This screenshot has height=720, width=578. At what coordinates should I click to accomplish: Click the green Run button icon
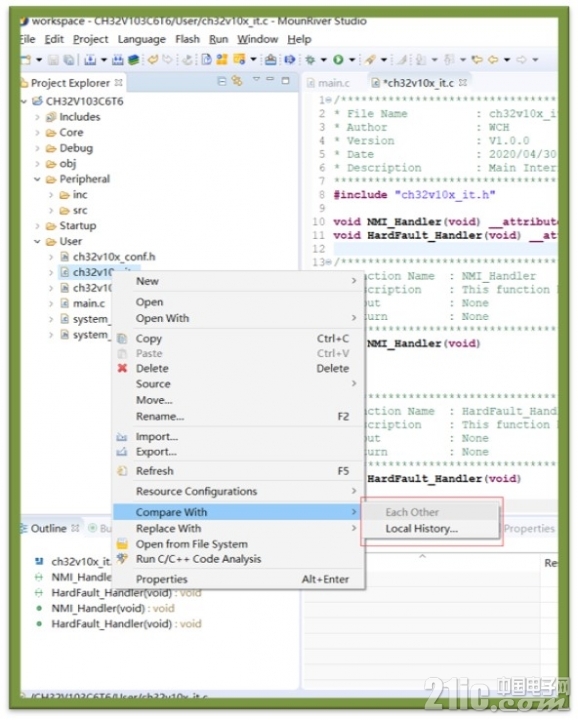point(338,60)
